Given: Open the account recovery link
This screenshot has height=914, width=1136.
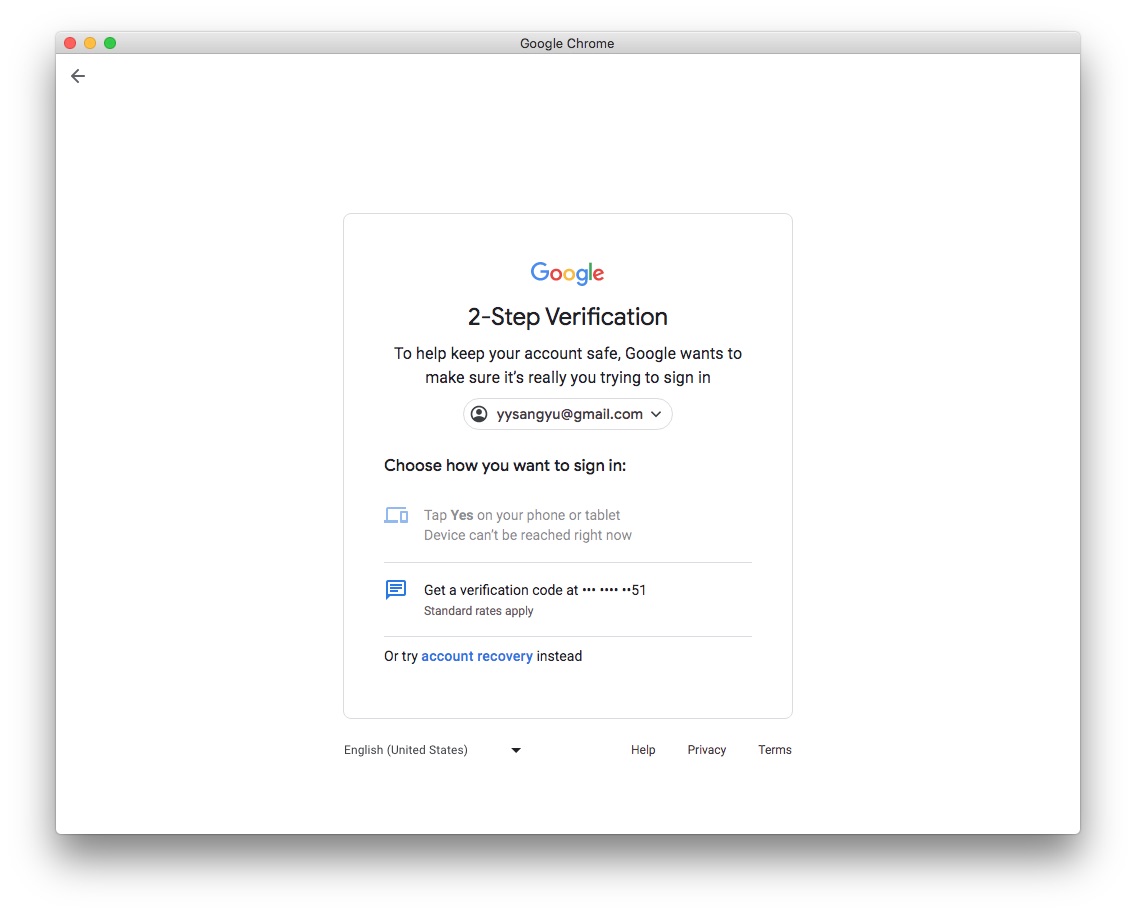Looking at the screenshot, I should point(477,656).
